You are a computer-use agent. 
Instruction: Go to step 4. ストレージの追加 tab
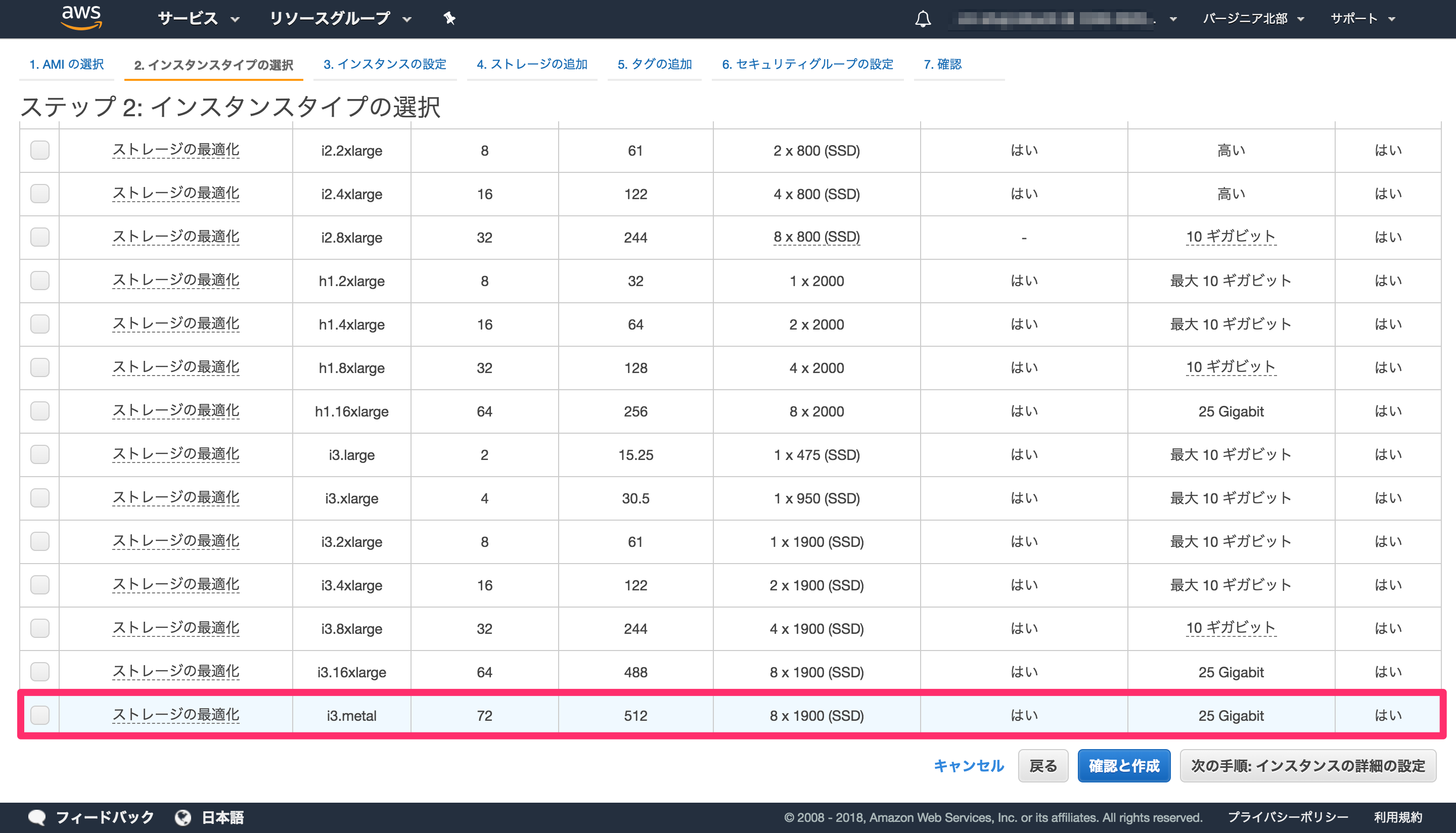coord(531,64)
